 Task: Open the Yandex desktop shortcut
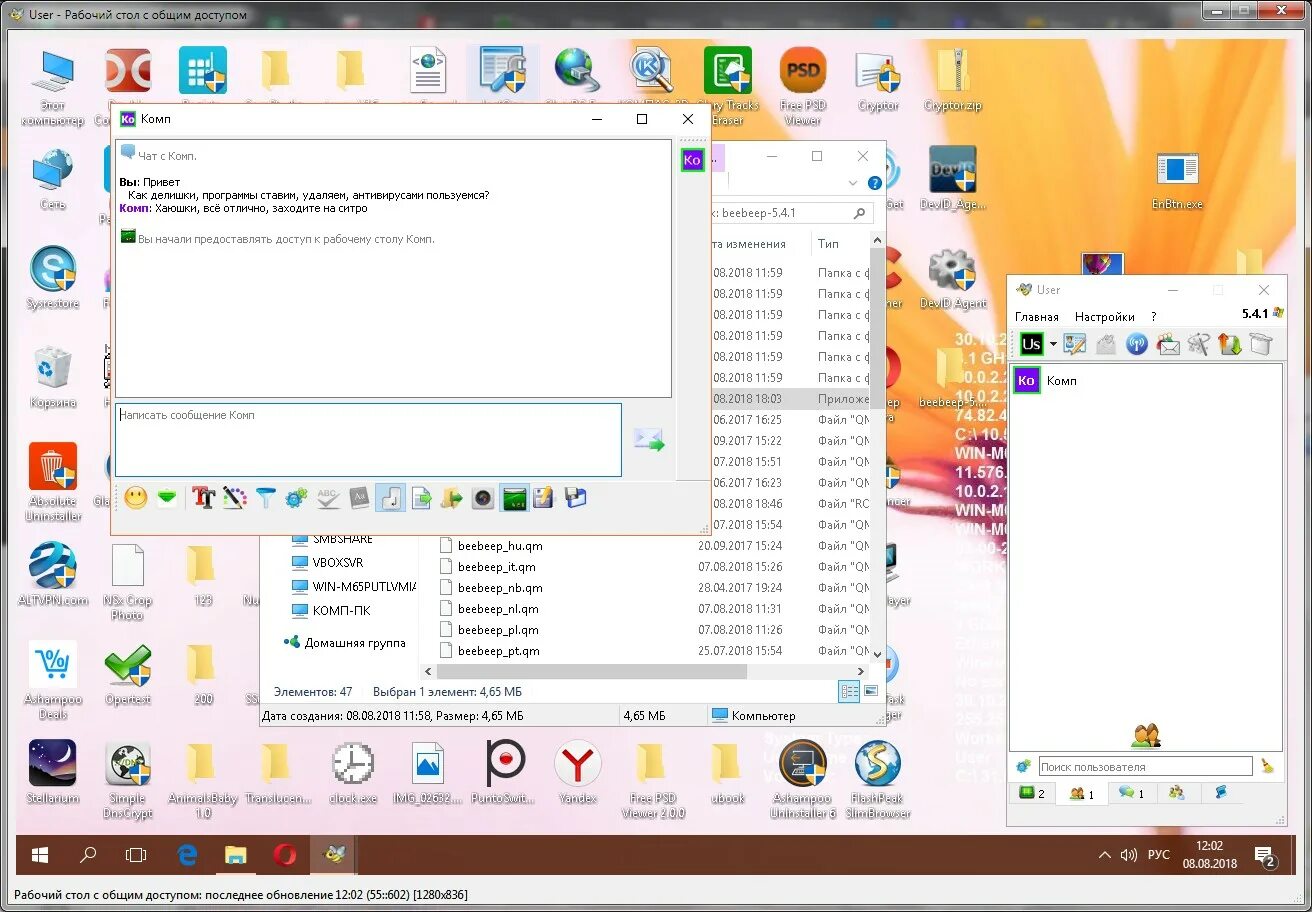pyautogui.click(x=577, y=772)
